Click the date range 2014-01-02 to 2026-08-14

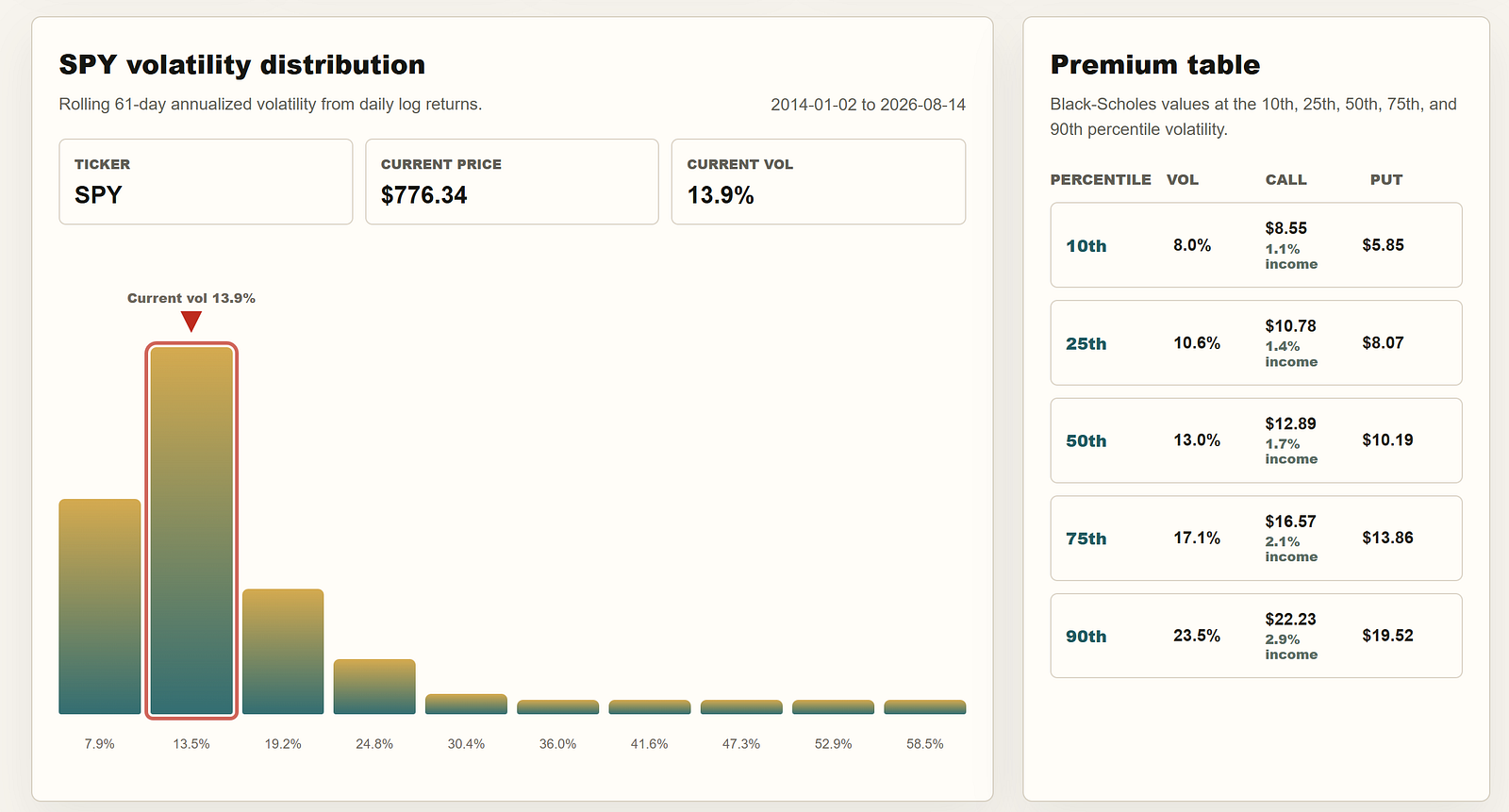pyautogui.click(x=869, y=105)
